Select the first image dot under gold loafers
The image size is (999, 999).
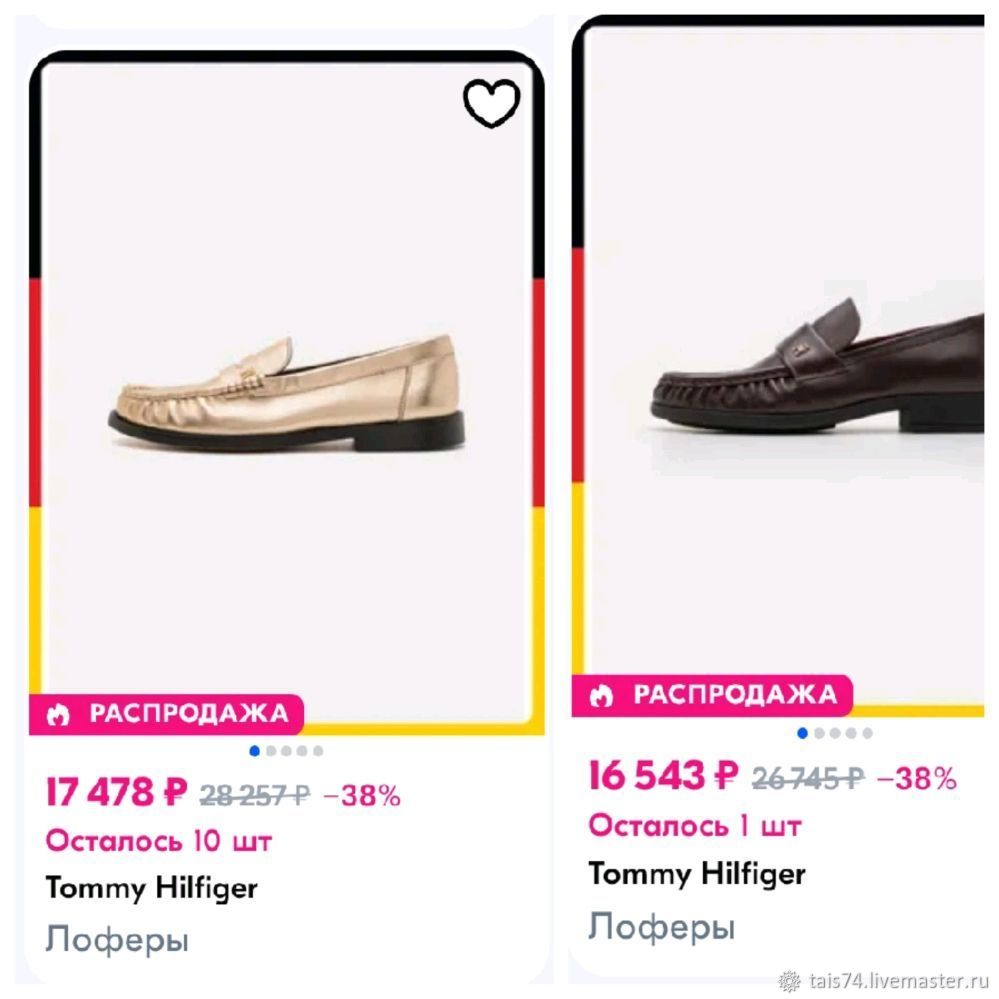tap(254, 751)
